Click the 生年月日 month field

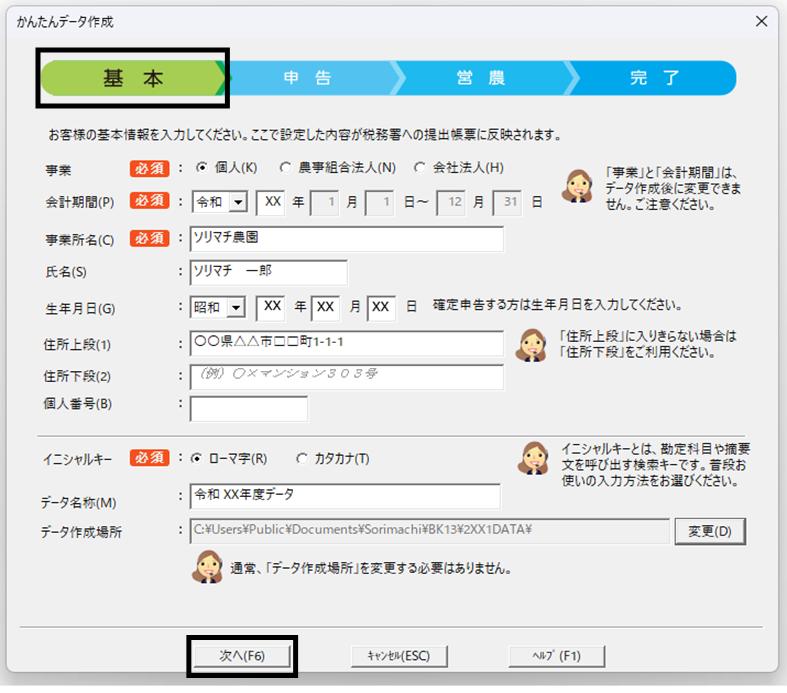(x=325, y=308)
